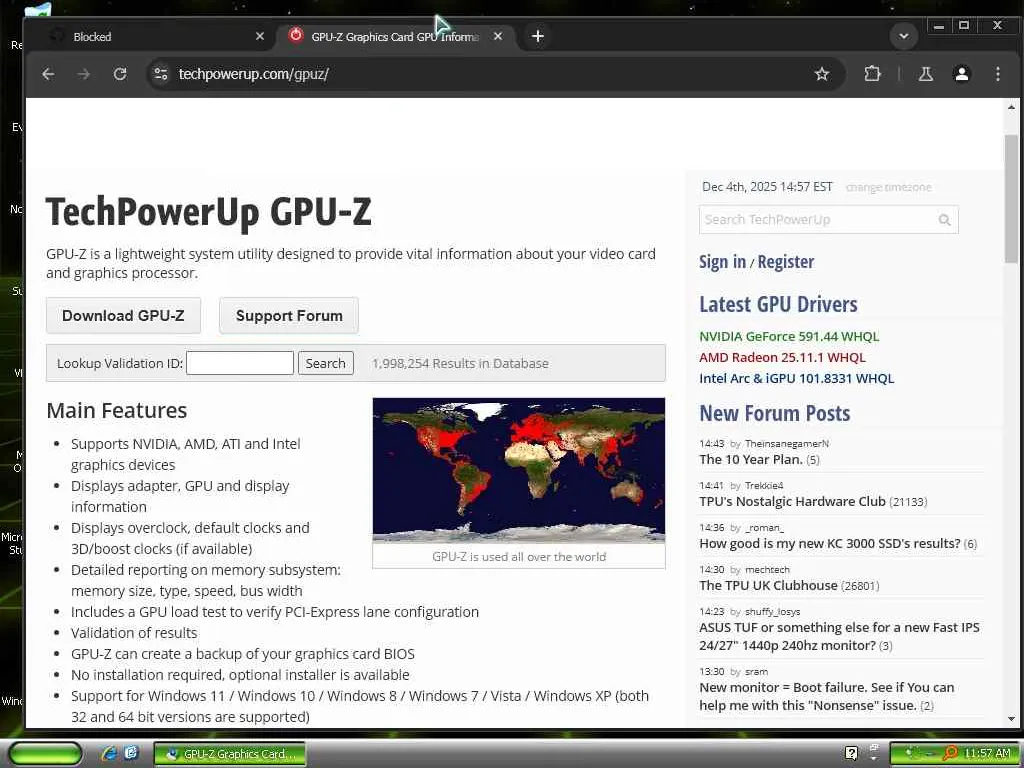Open TPU's Nostalgic Hardware Club post
The height and width of the screenshot is (768, 1024).
792,501
